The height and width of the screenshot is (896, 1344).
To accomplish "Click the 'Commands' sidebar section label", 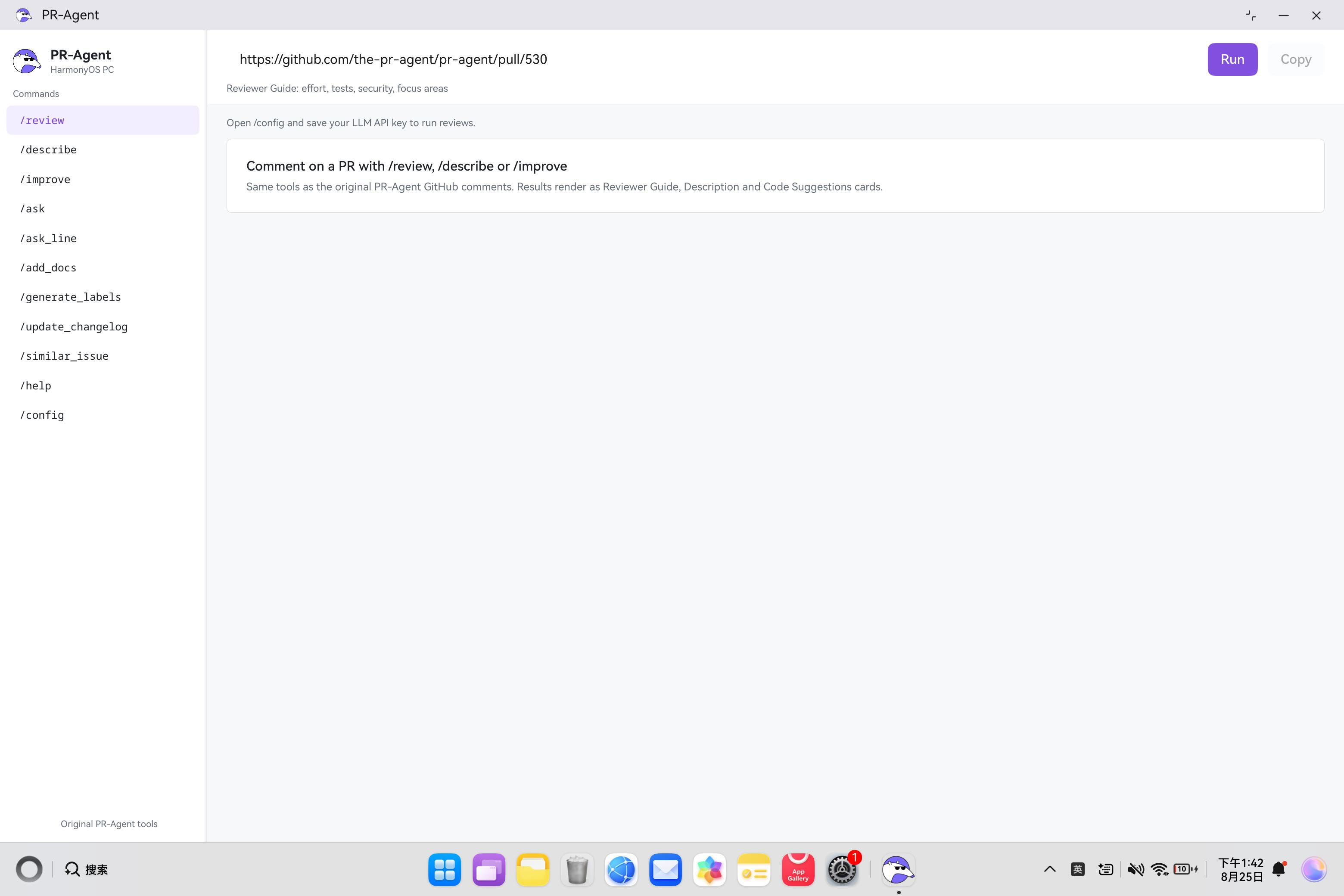I will click(36, 94).
